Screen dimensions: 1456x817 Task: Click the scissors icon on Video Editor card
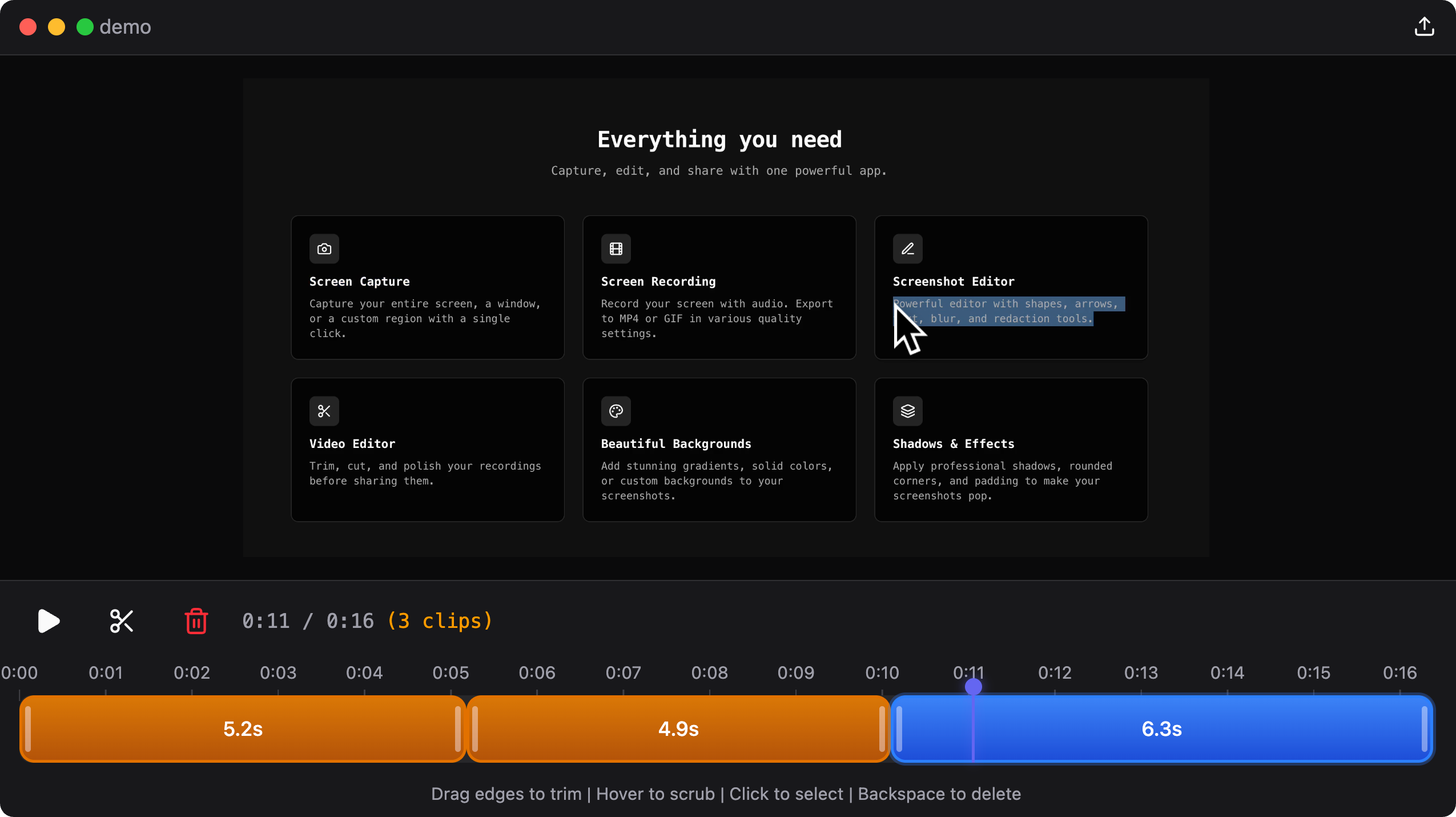point(324,411)
